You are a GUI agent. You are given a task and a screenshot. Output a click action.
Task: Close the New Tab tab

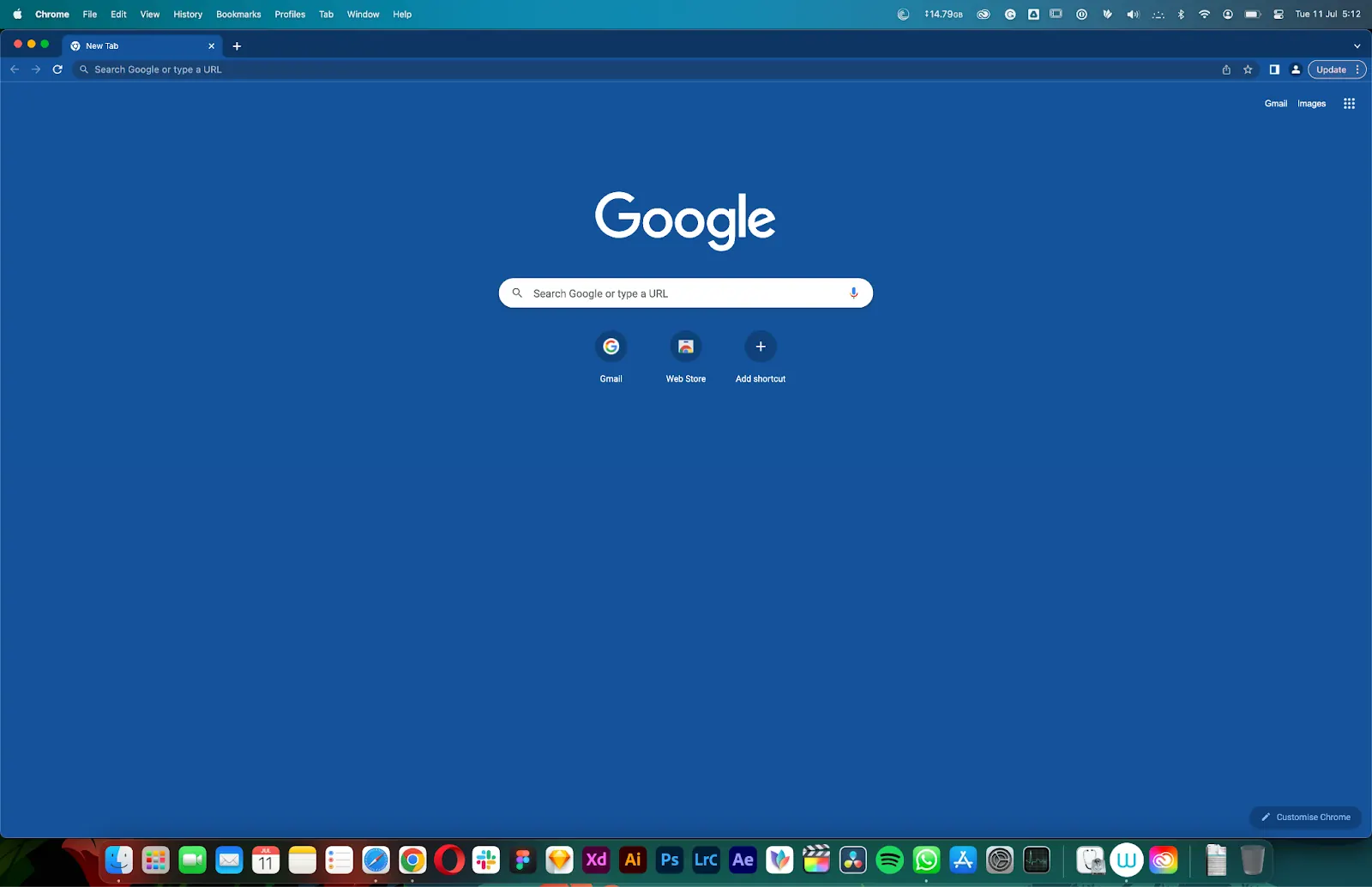[212, 46]
